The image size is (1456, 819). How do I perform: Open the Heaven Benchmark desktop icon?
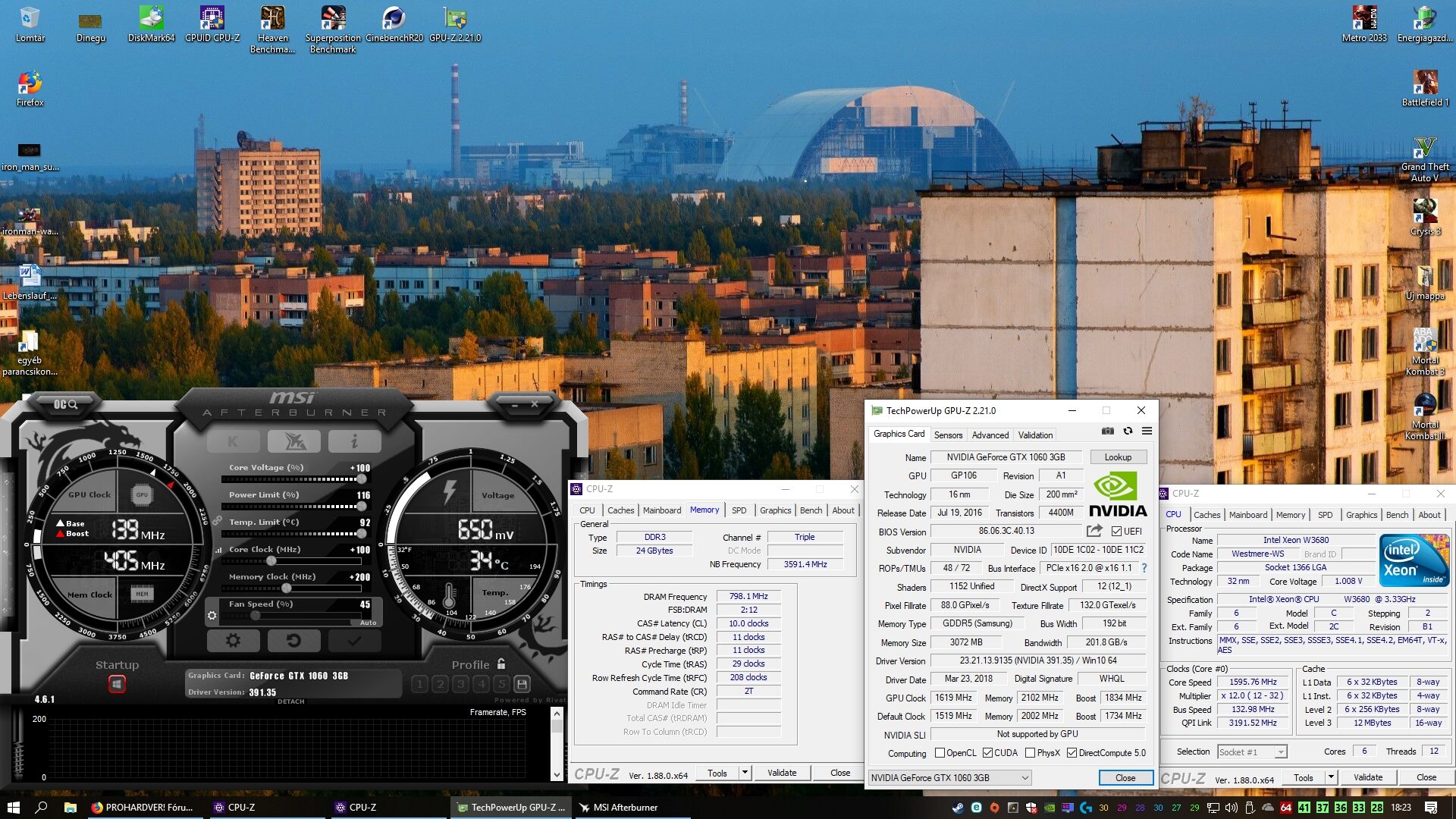click(x=272, y=30)
